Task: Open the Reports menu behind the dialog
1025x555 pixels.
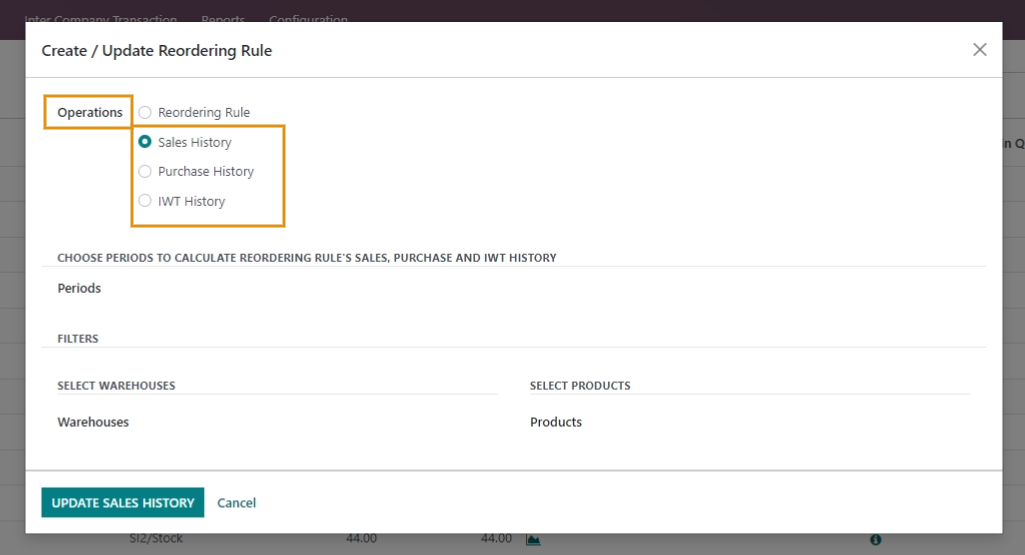Action: click(x=223, y=18)
